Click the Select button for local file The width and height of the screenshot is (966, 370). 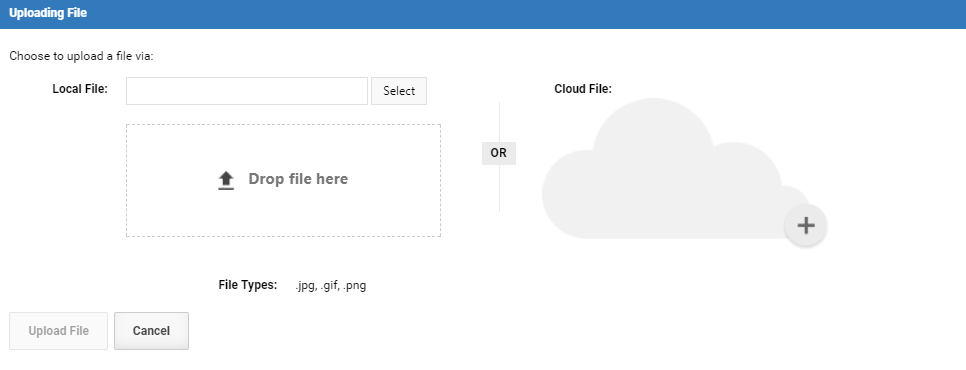pyautogui.click(x=399, y=91)
